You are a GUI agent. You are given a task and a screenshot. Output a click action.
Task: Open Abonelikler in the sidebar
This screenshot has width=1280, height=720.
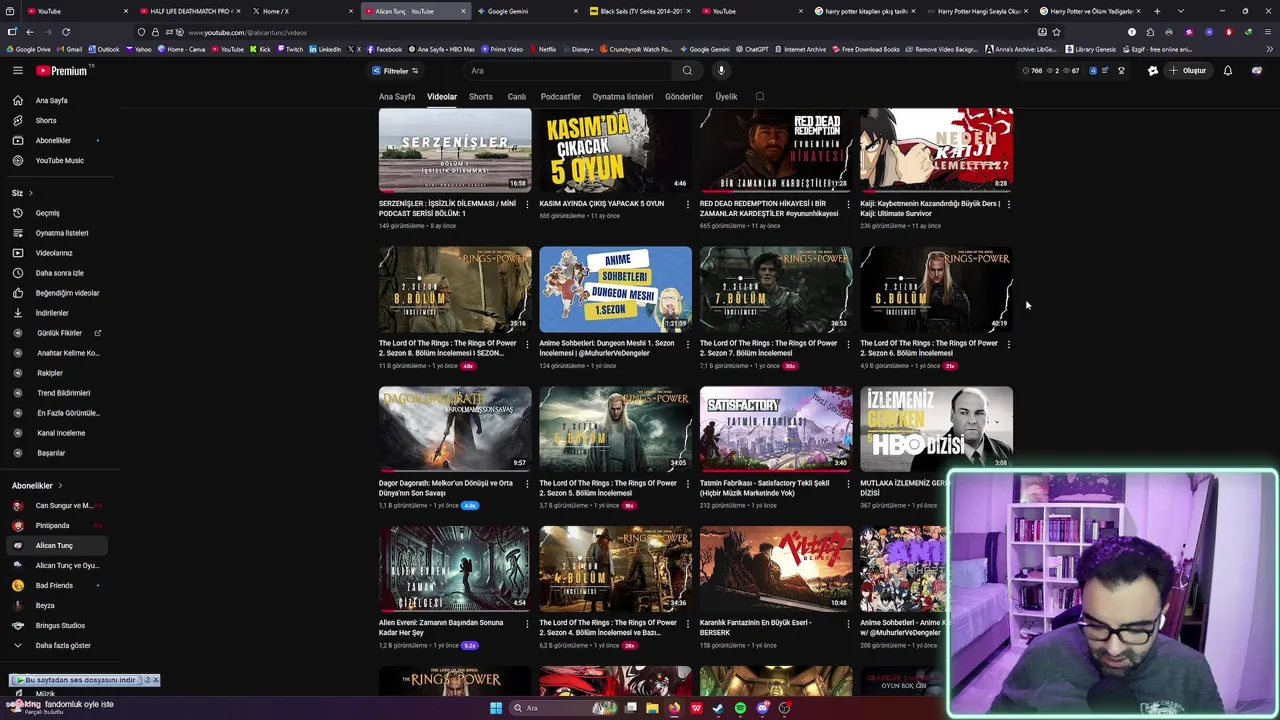(x=55, y=140)
